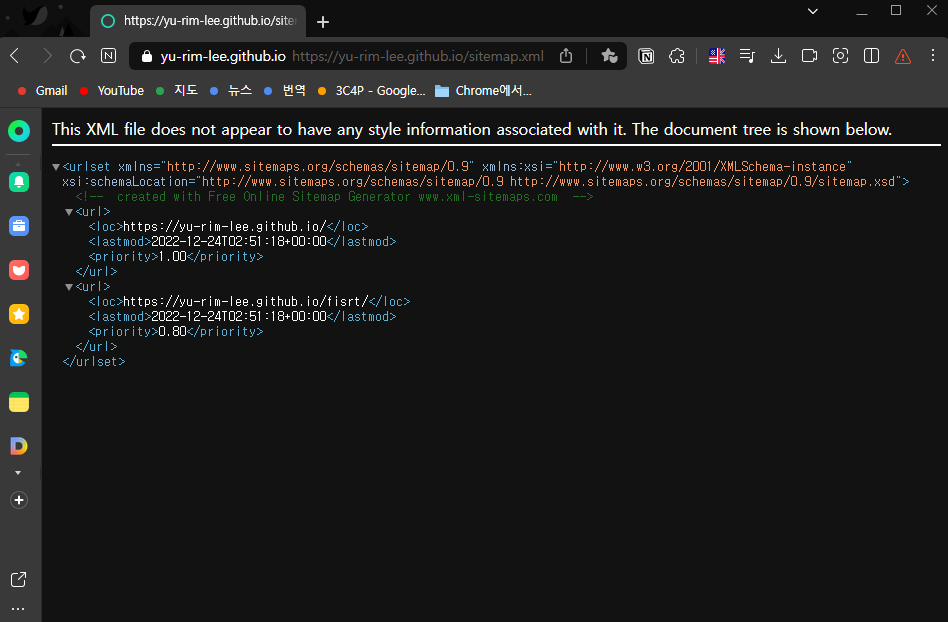Open the Papago parrot sidebar app
This screenshot has width=948, height=622.
[19, 358]
